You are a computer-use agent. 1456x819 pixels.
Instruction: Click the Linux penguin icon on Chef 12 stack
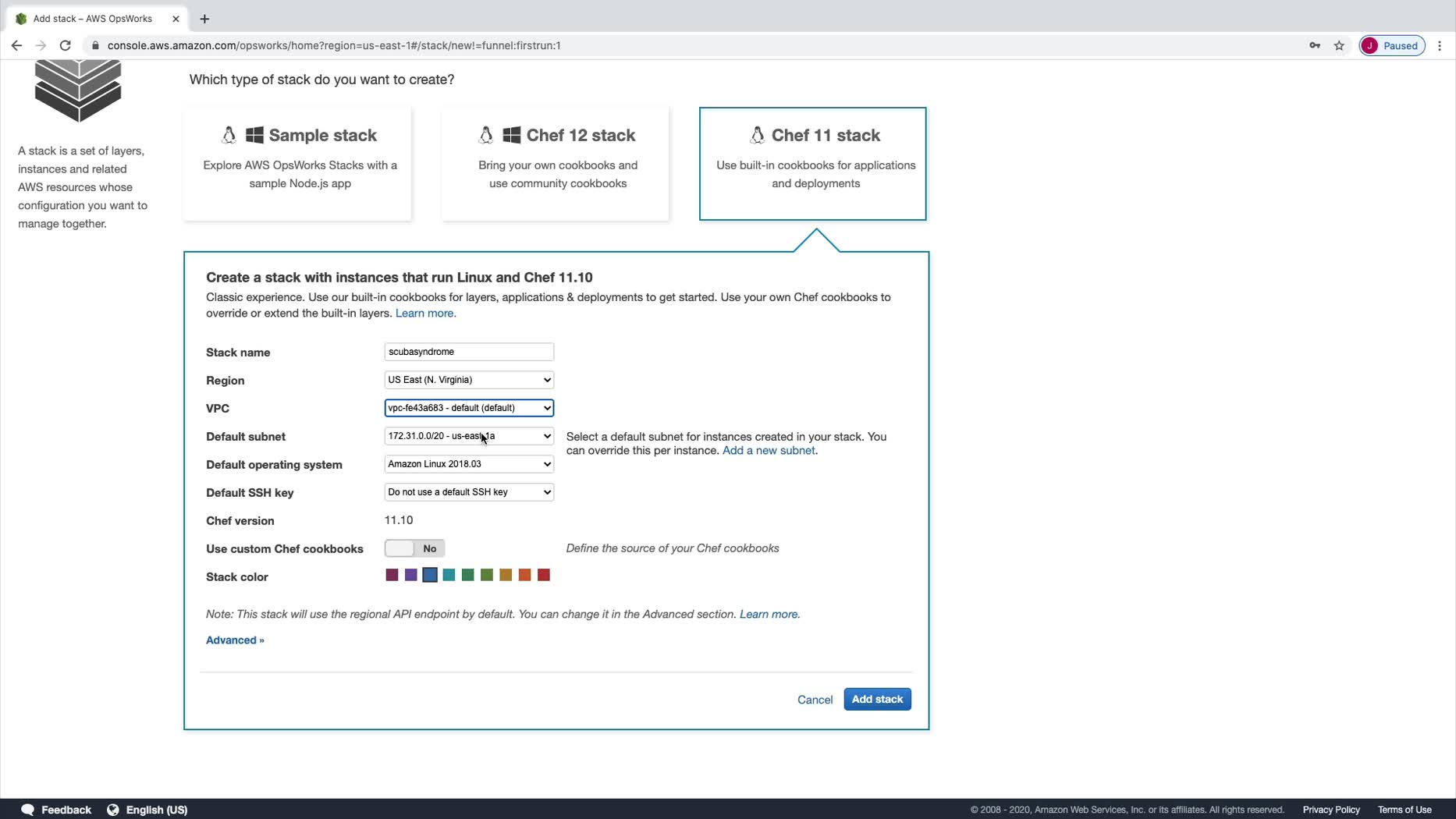pyautogui.click(x=486, y=135)
